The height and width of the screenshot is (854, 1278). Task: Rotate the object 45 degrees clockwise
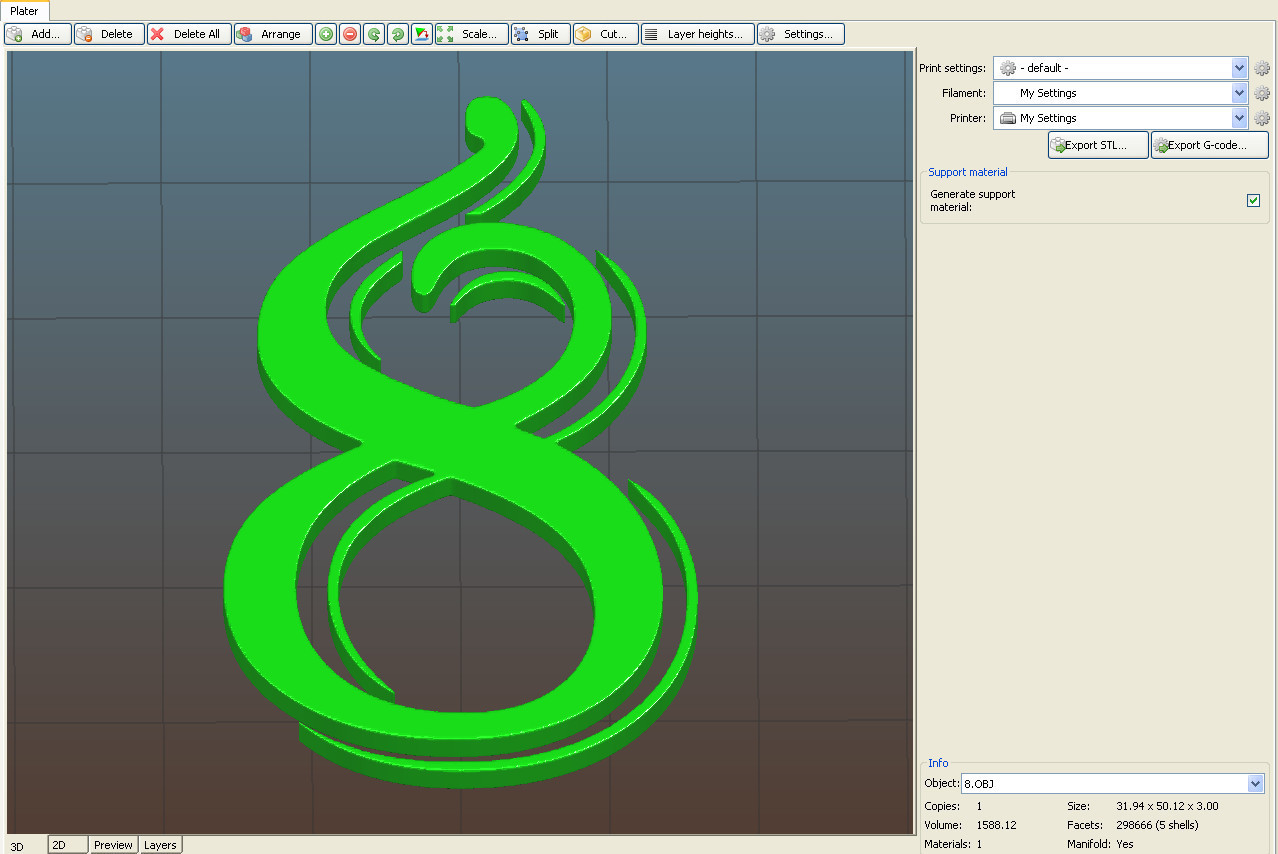pyautogui.click(x=397, y=33)
